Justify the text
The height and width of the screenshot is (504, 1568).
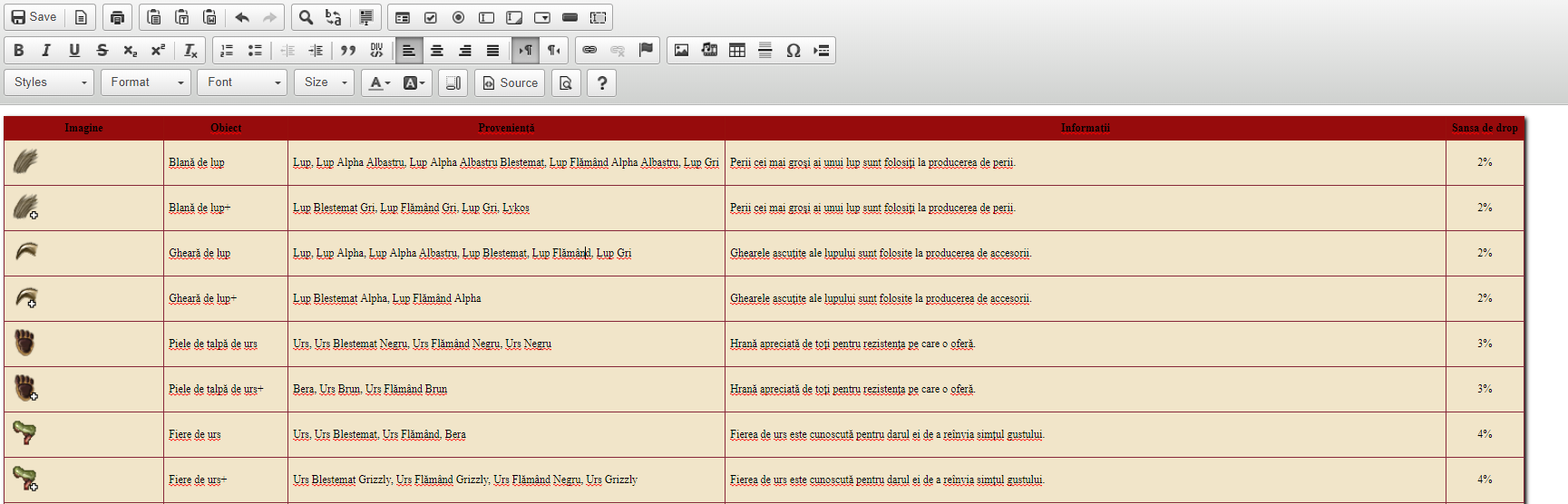pos(492,50)
